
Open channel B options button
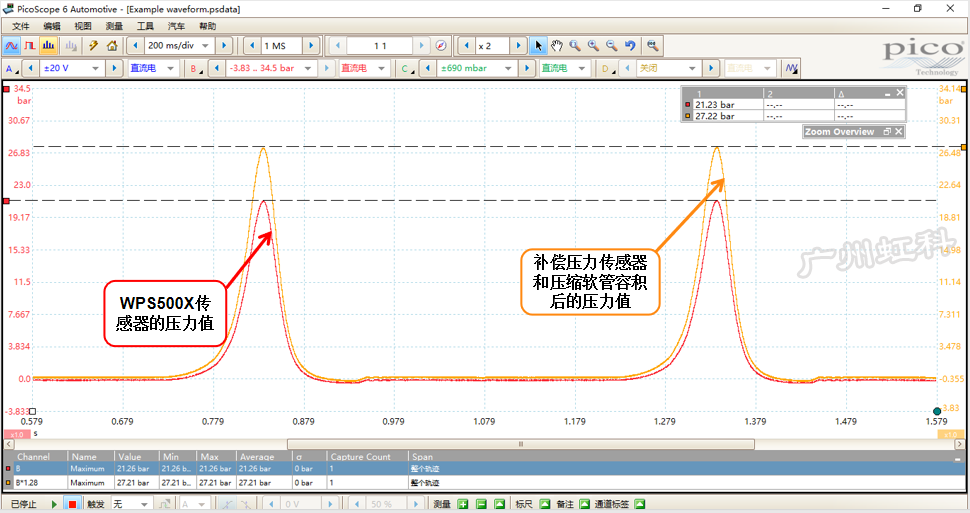pos(195,68)
